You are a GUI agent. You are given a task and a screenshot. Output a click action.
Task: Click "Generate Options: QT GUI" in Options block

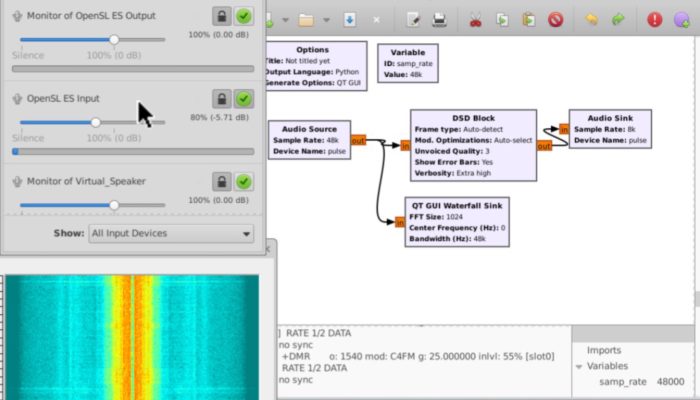313,83
